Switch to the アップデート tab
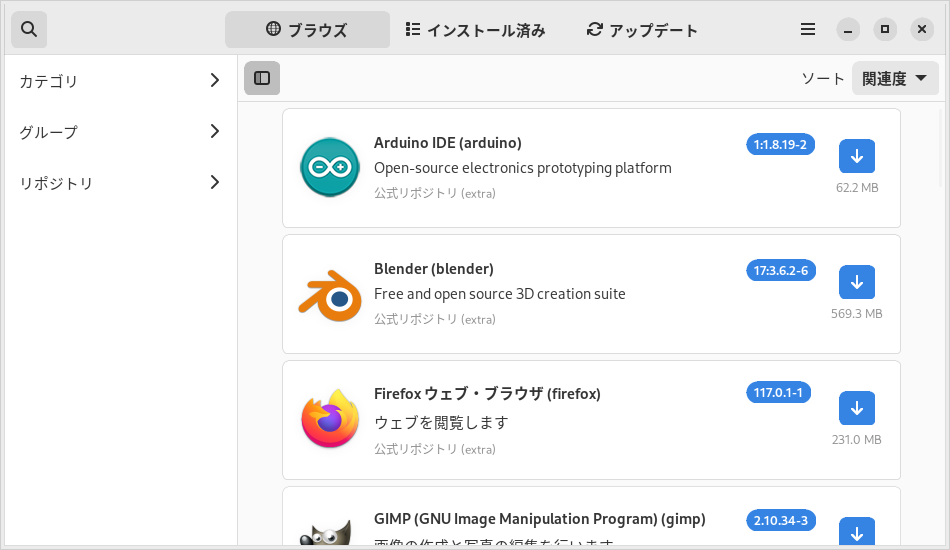The image size is (950, 550). [x=642, y=30]
